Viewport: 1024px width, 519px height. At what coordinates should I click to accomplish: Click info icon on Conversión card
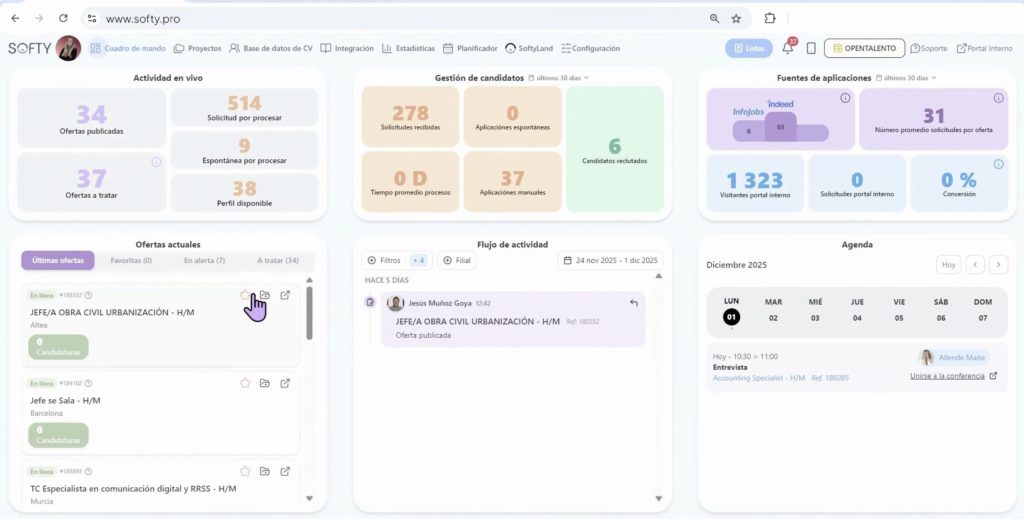point(999,165)
